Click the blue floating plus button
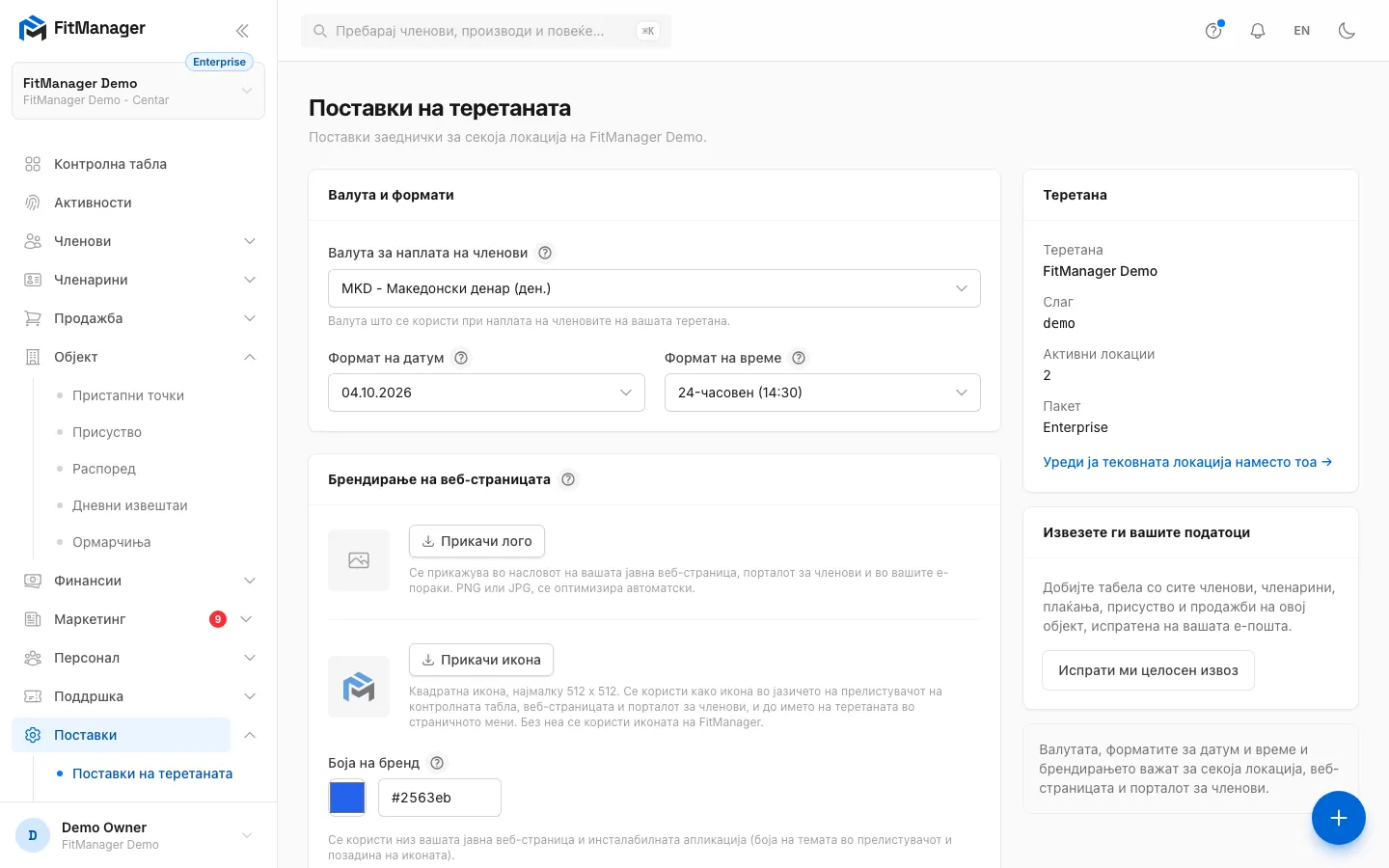 pyautogui.click(x=1339, y=818)
